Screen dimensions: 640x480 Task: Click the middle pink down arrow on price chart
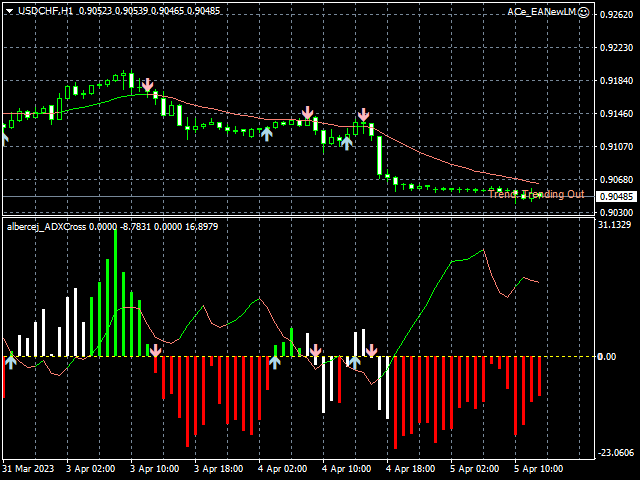pos(308,114)
